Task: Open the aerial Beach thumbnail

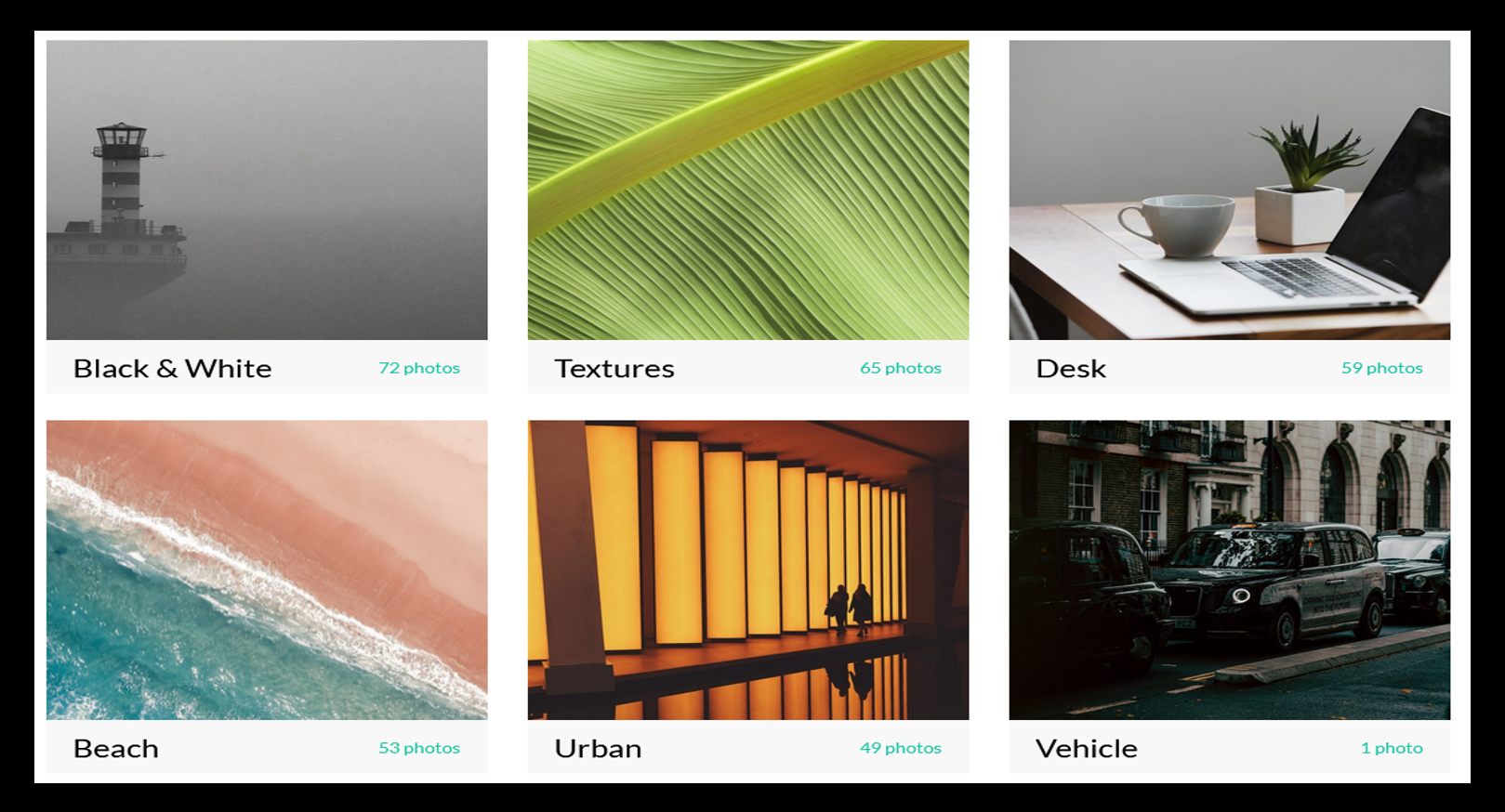Action: coord(267,570)
